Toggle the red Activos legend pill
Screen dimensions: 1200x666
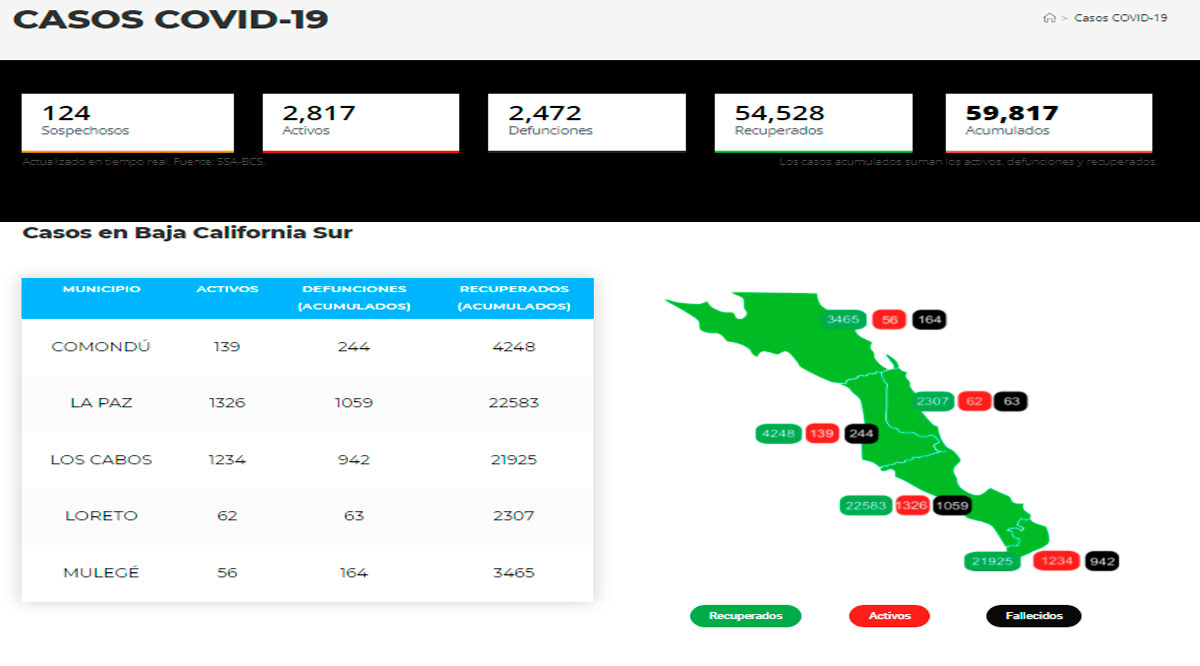(x=889, y=616)
